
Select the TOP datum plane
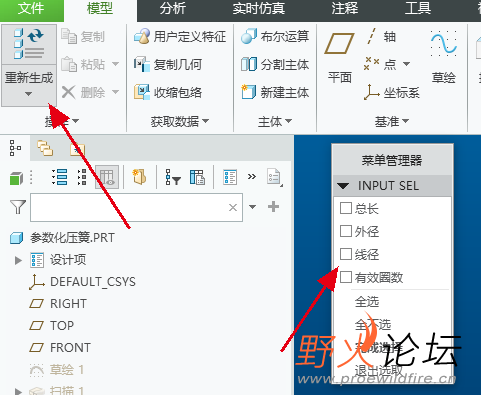pos(51,326)
